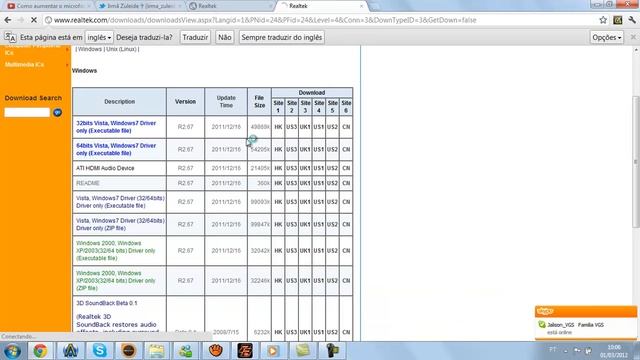Open the 32bits Vista, Windows7 Driver link
The image size is (640, 360).
click(116, 127)
